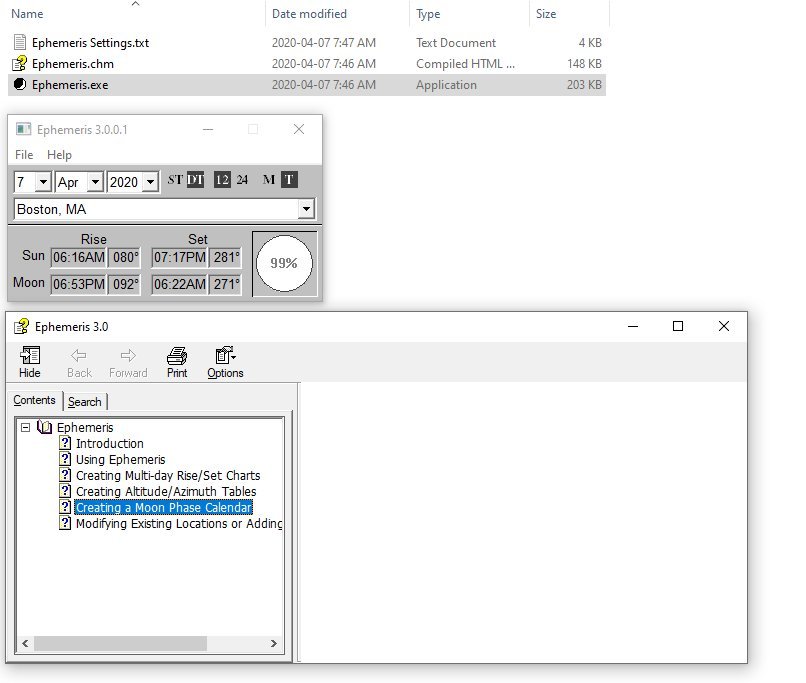Click the Hide toolbar icon in help viewer
Screen dimensions: 806x683
pyautogui.click(x=30, y=356)
